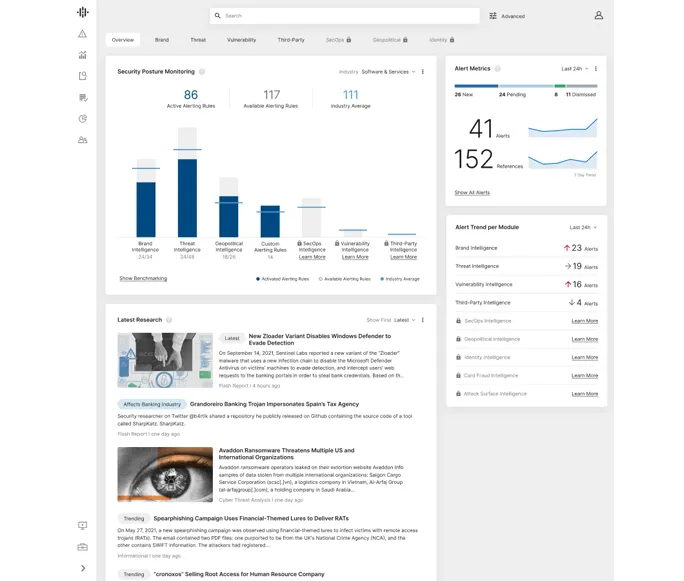
Task: Select the locked SecOps tab
Action: click(x=339, y=40)
